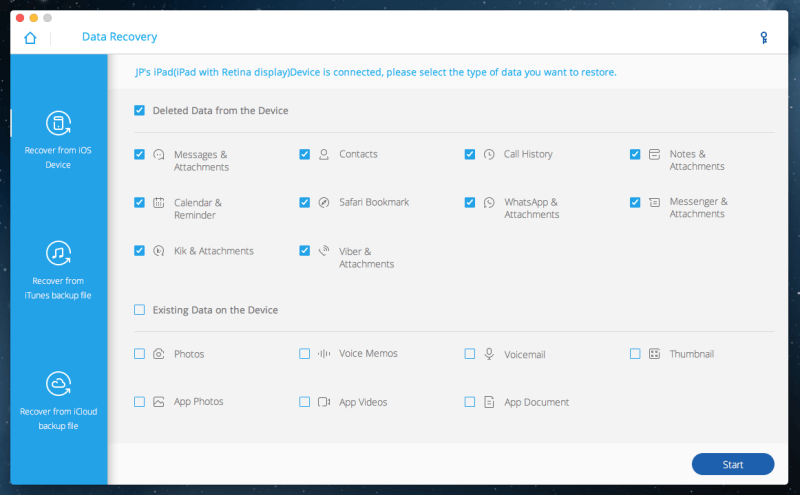Screen dimensions: 800x495
Task: Click the Start button
Action: pos(733,464)
